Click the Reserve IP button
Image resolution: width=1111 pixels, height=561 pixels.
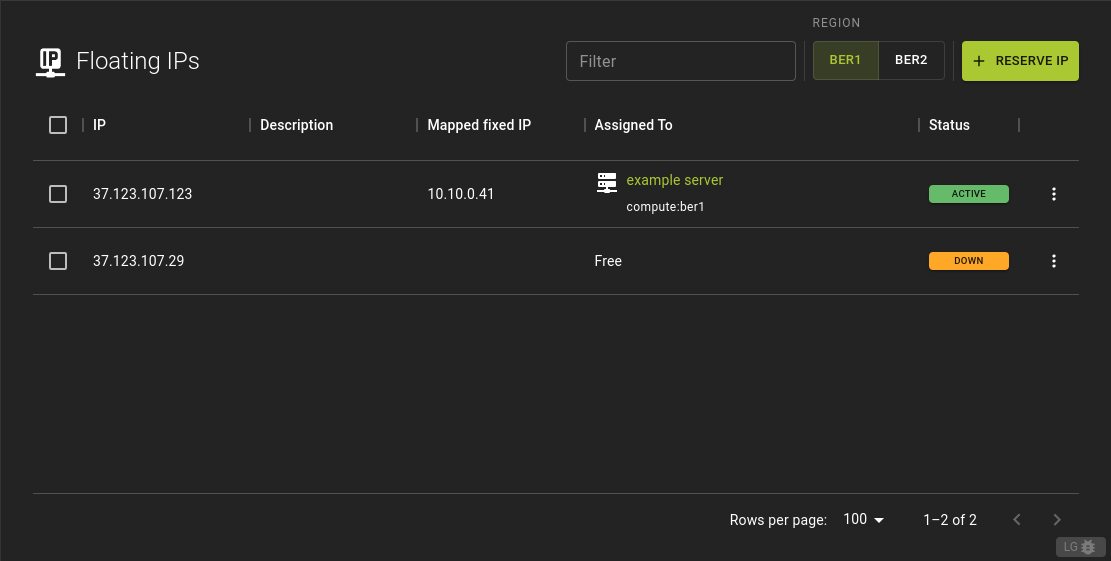(1020, 61)
